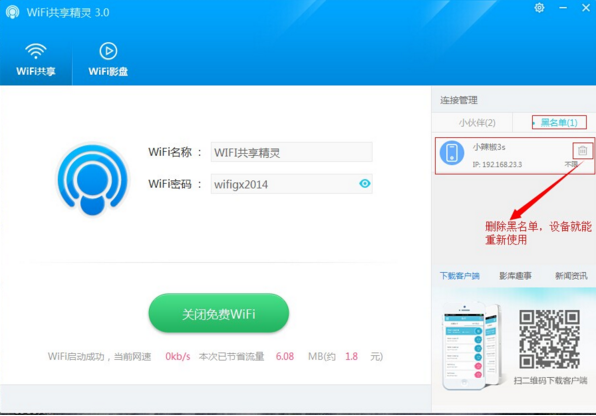Screen dimensions: 596x416
Task: Click 关闭免费WiFi button
Action: (219, 313)
